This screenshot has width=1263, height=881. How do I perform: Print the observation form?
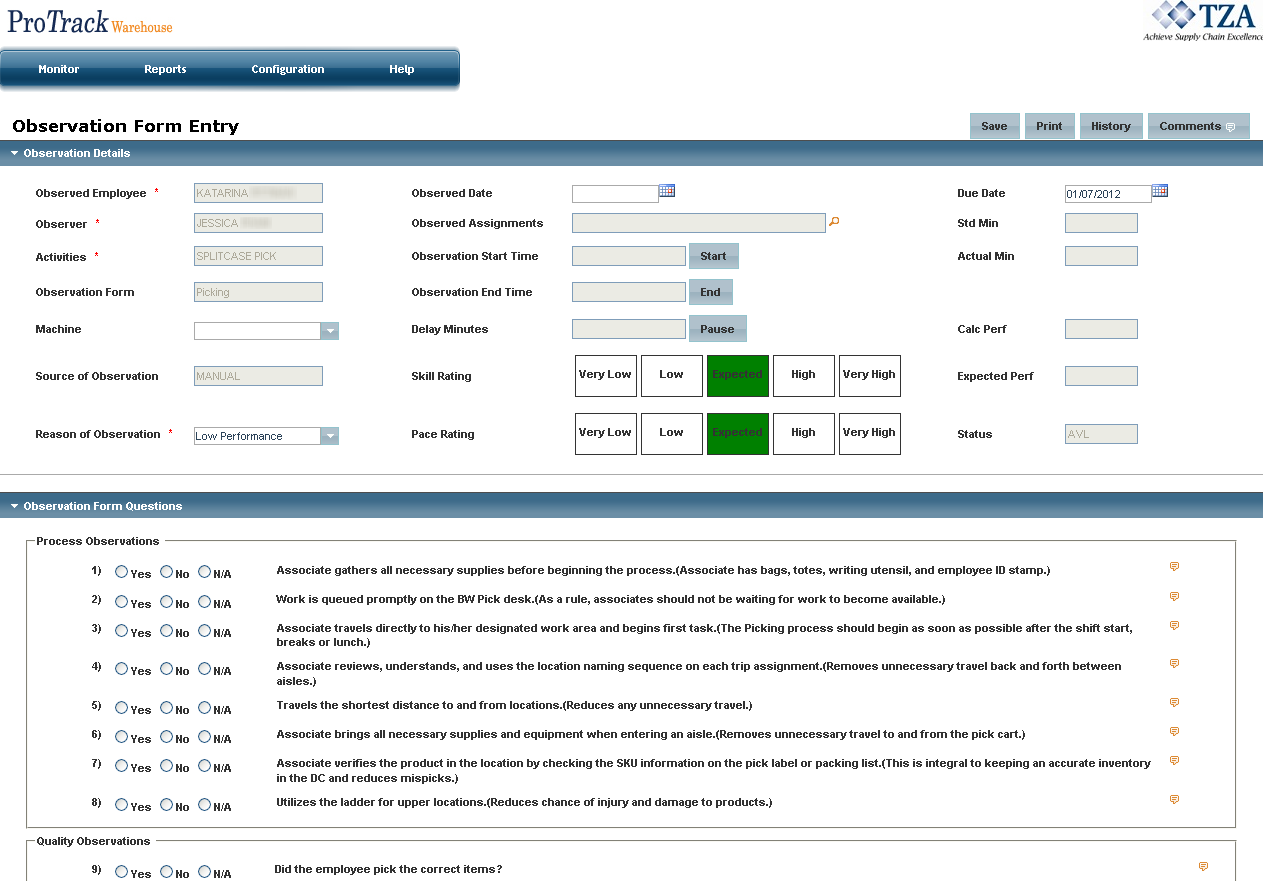1049,126
